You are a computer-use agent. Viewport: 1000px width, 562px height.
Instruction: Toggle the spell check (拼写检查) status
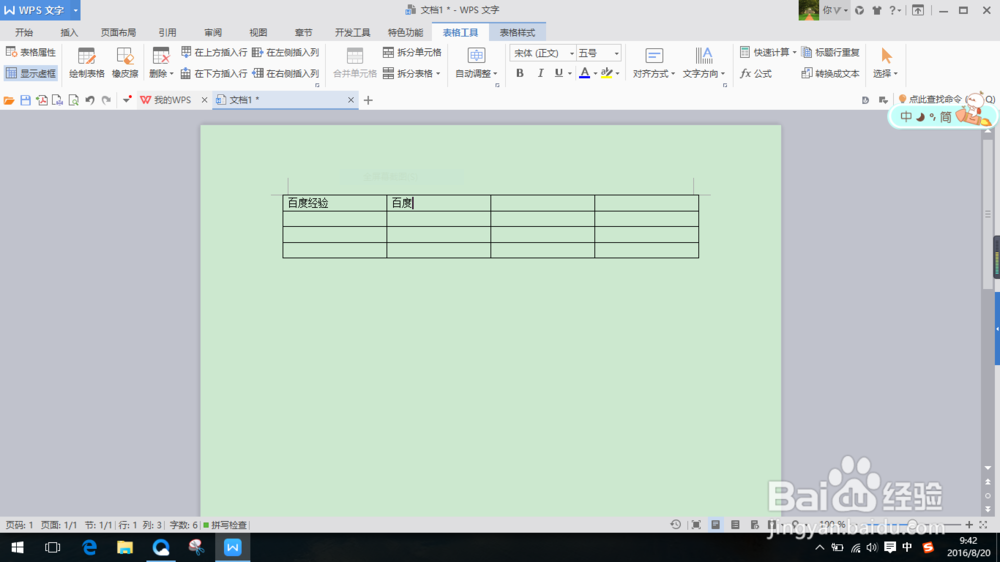pos(225,525)
